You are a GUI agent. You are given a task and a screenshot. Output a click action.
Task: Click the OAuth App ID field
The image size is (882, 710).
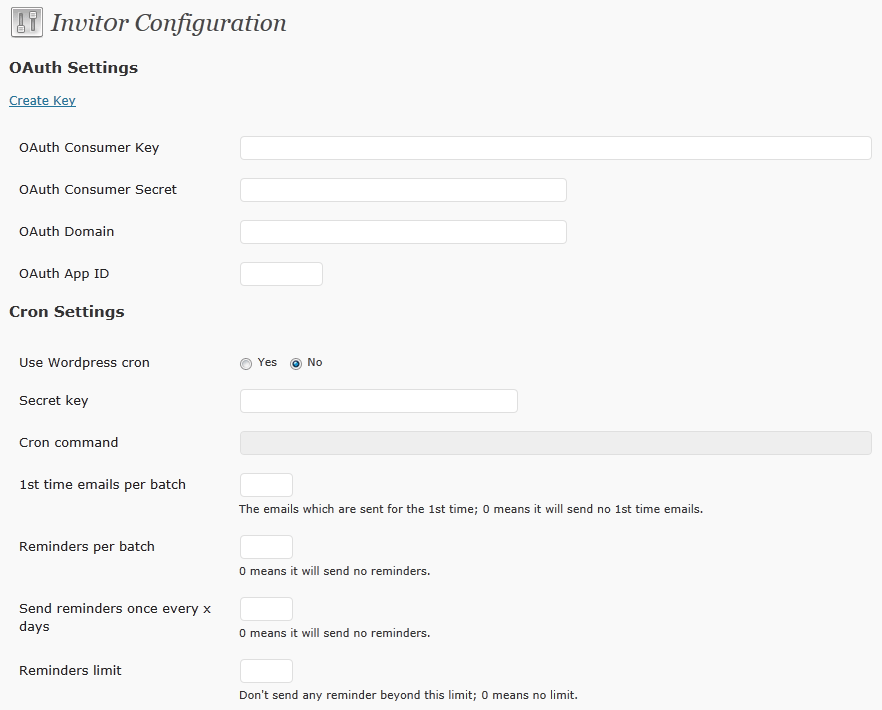281,274
